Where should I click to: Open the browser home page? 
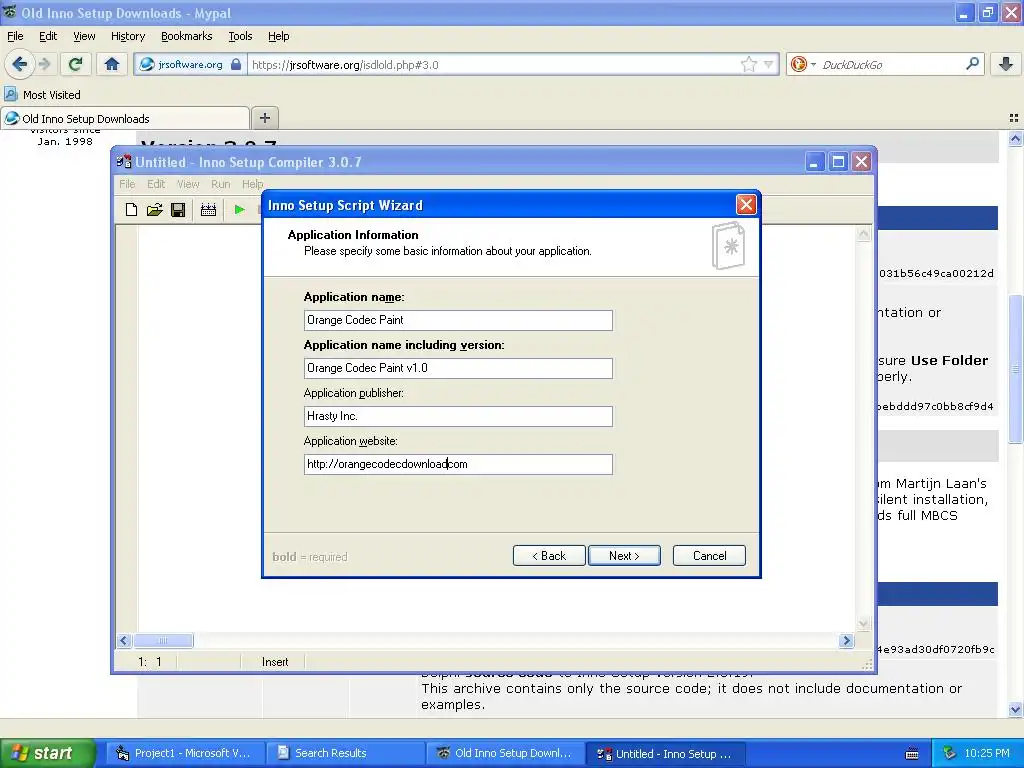112,64
